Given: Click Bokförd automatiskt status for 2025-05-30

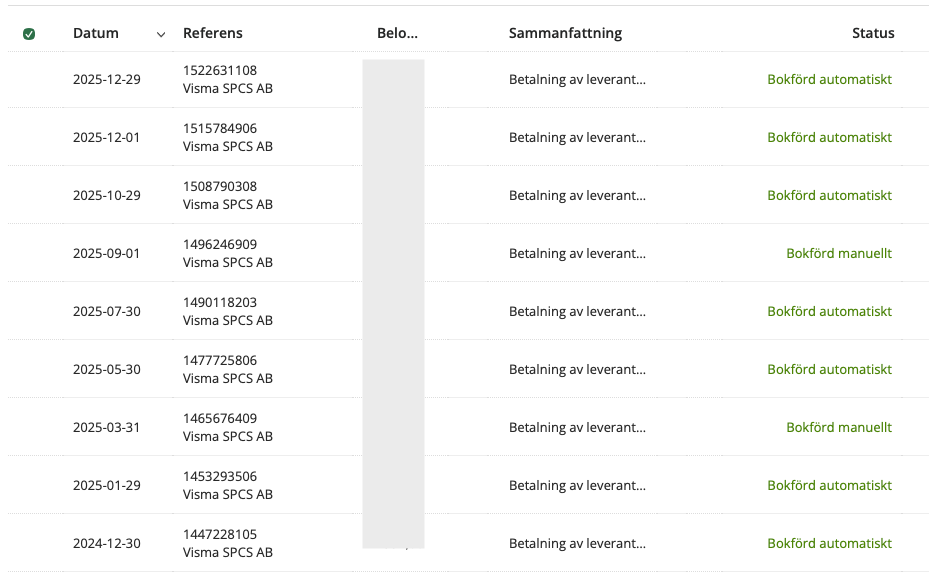Looking at the screenshot, I should coord(829,370).
